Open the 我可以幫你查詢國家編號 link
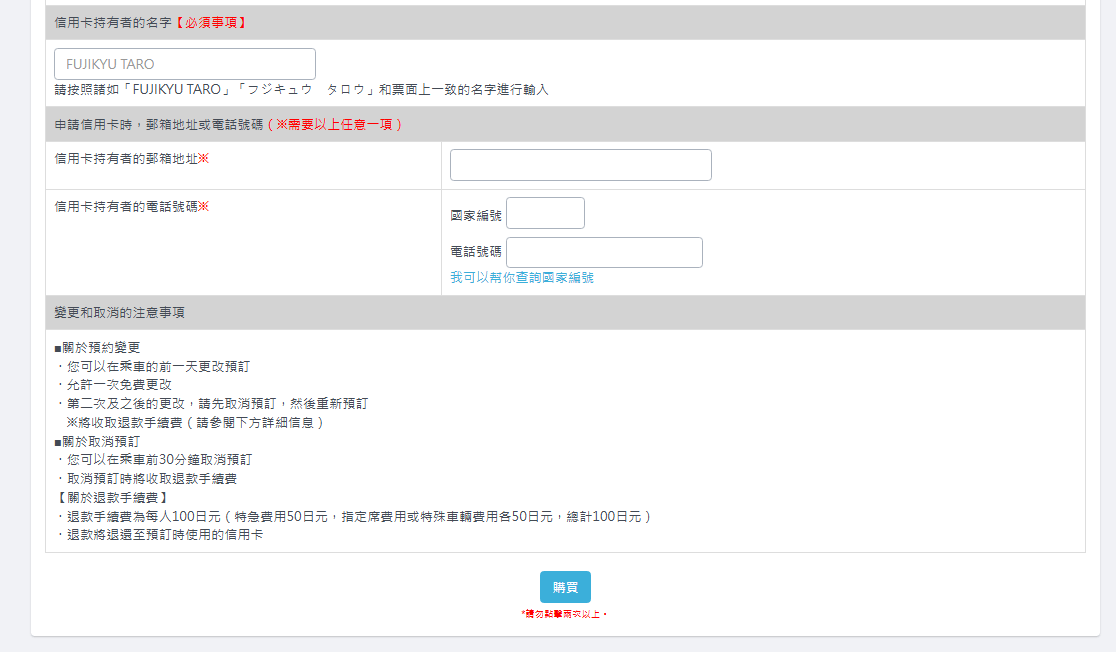This screenshot has height=652, width=1116. click(x=522, y=278)
